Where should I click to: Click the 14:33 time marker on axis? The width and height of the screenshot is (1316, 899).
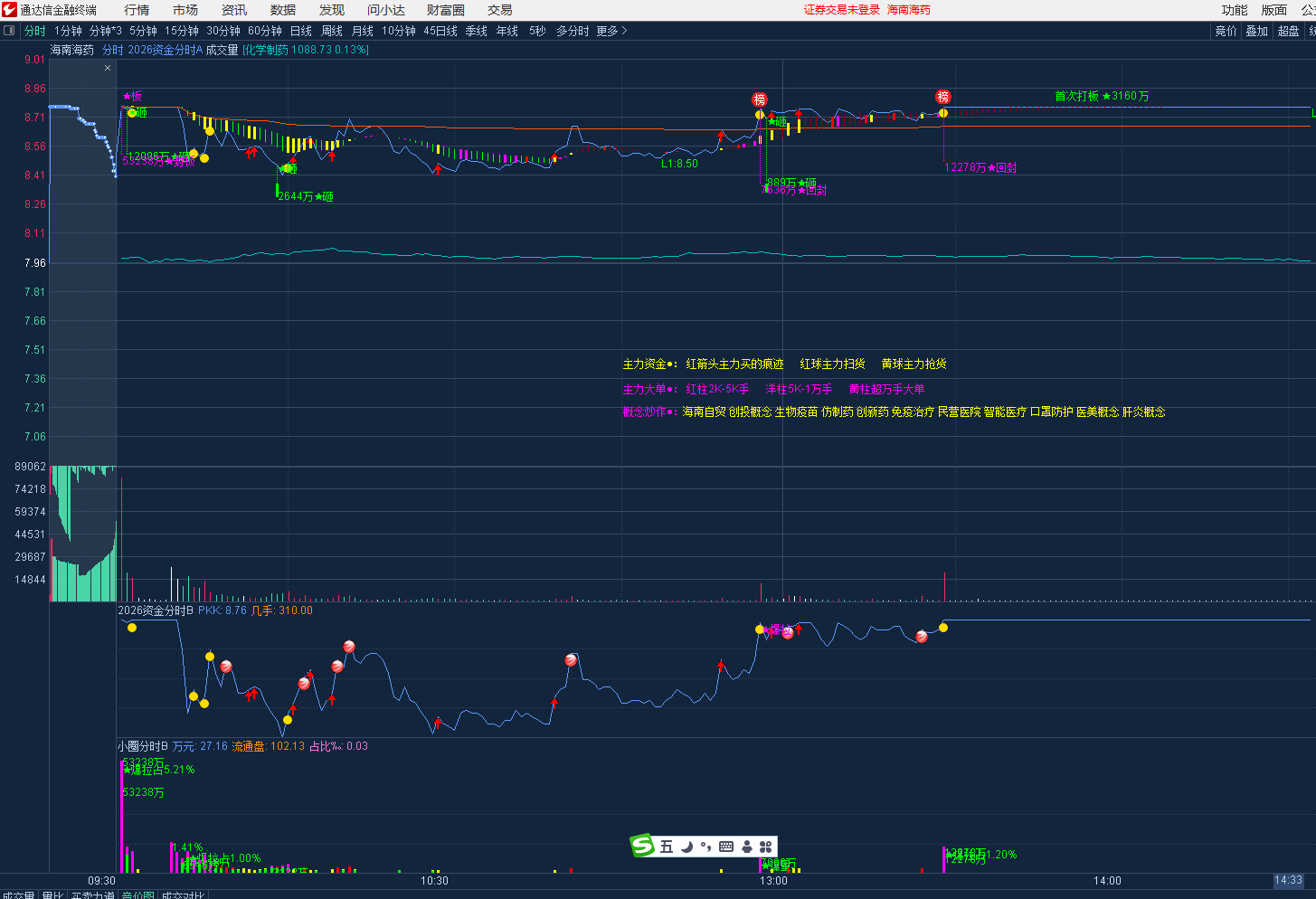[1288, 880]
